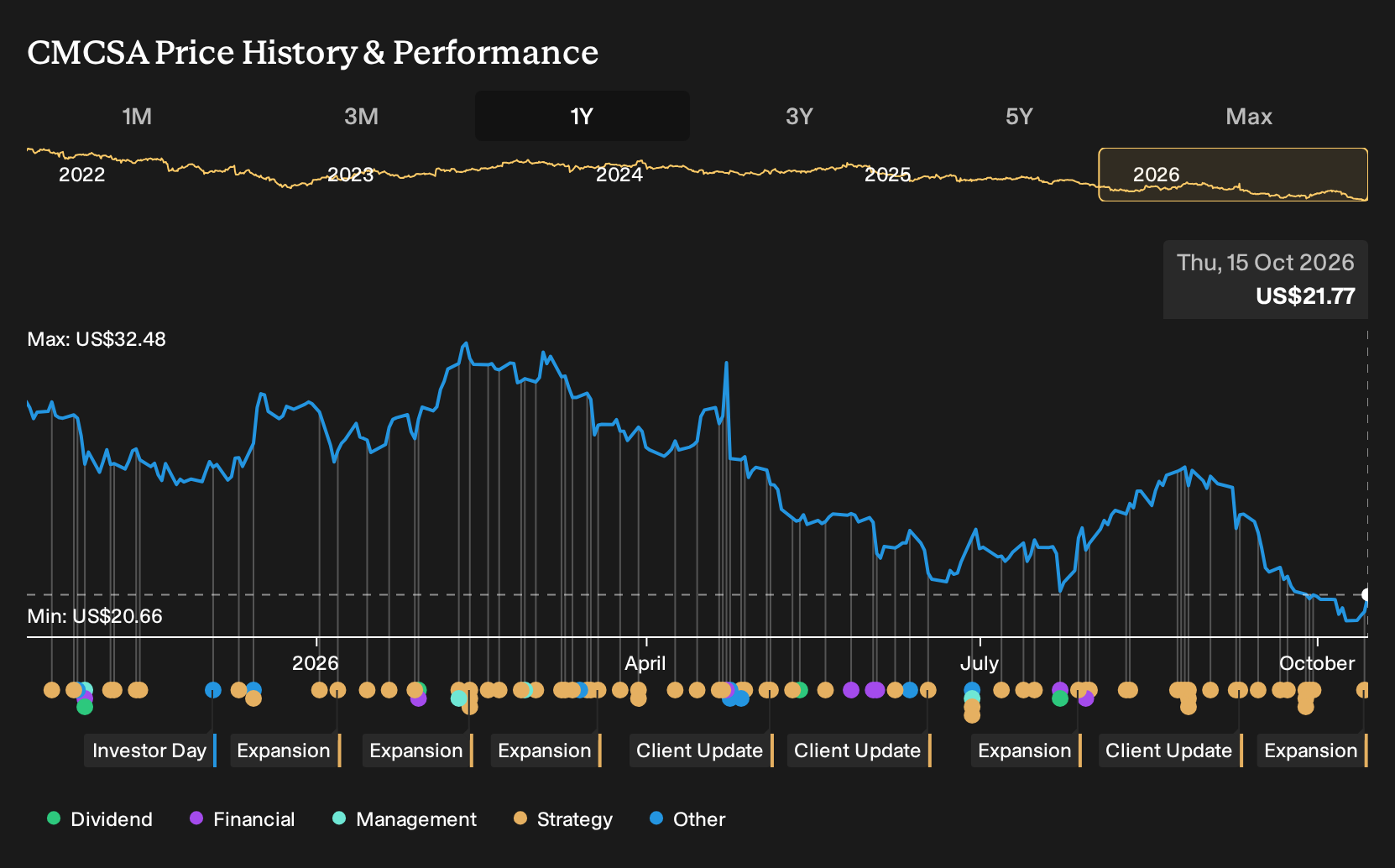Toggle the Other legend filter
This screenshot has width=1395, height=868.
[687, 819]
